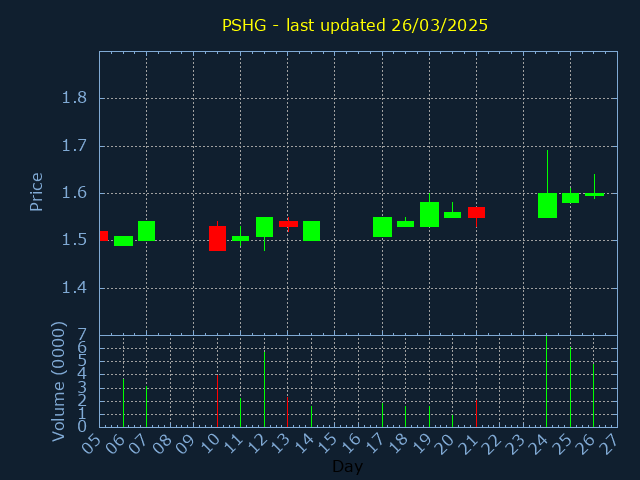
Task: Select the 'Price' y-axis label
Action: pos(36,192)
